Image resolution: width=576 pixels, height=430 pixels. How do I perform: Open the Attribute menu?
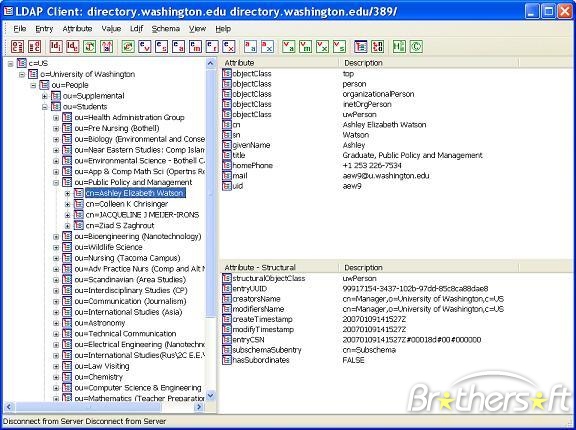pyautogui.click(x=77, y=29)
